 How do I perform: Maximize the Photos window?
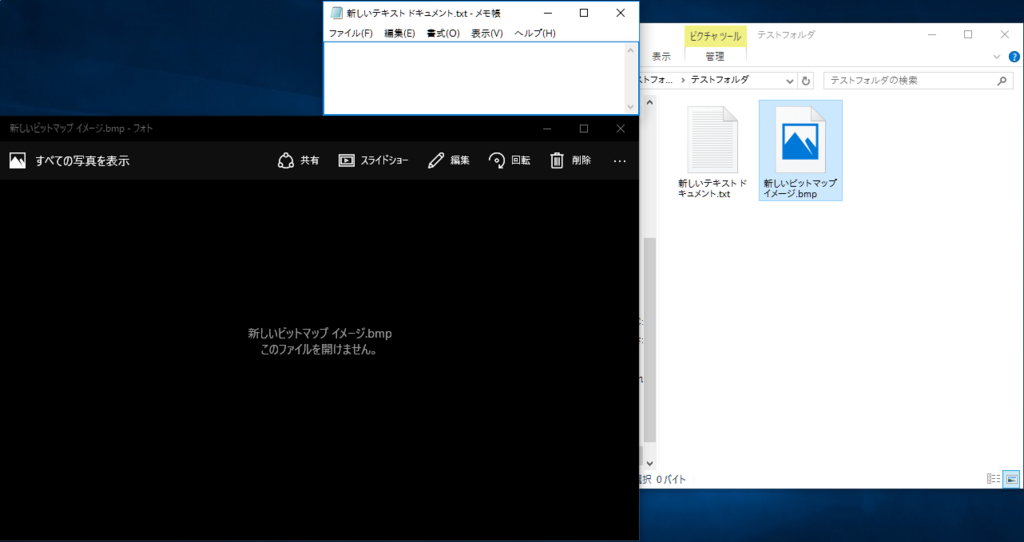[x=584, y=129]
